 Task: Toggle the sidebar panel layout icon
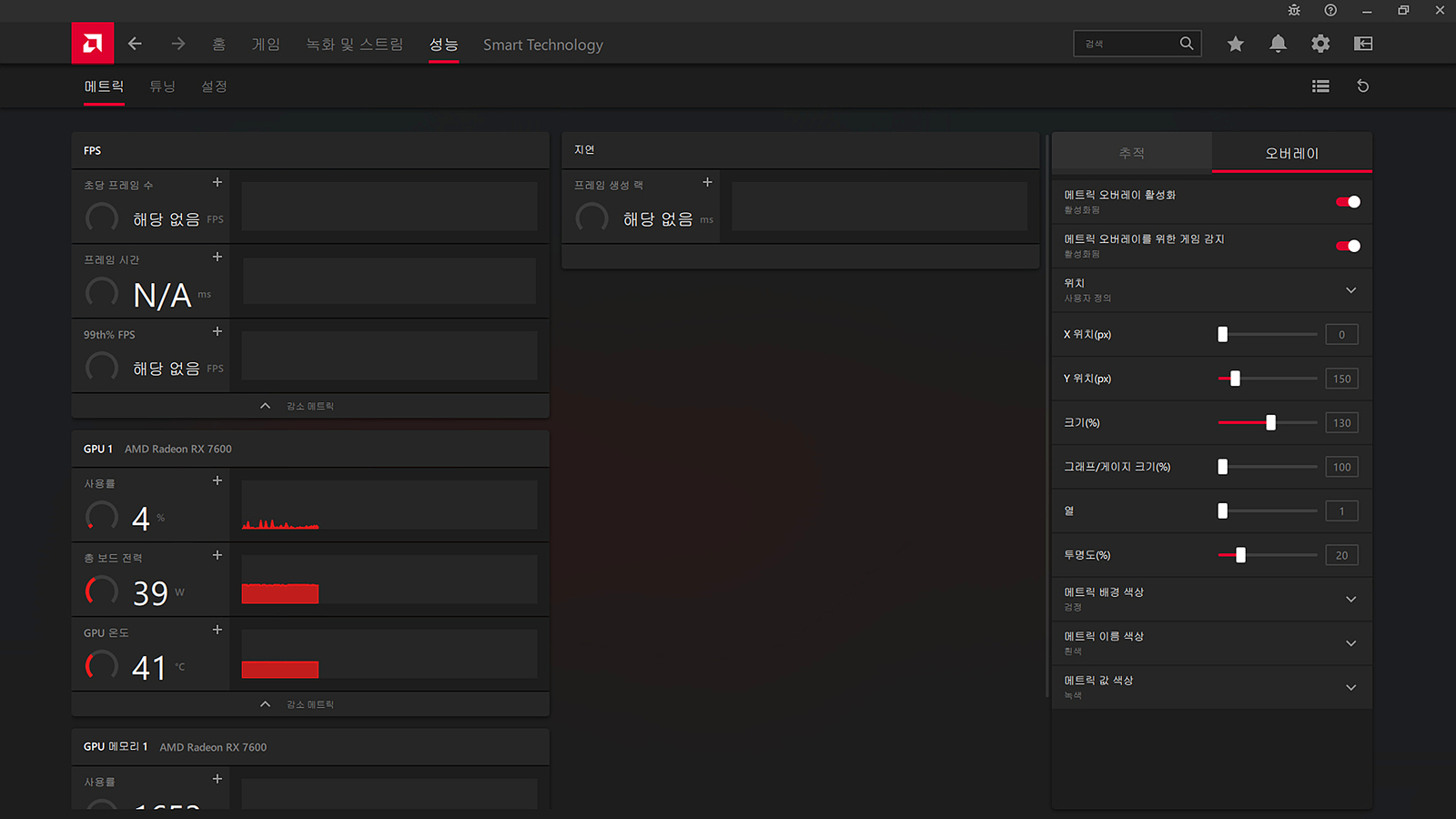(1362, 44)
